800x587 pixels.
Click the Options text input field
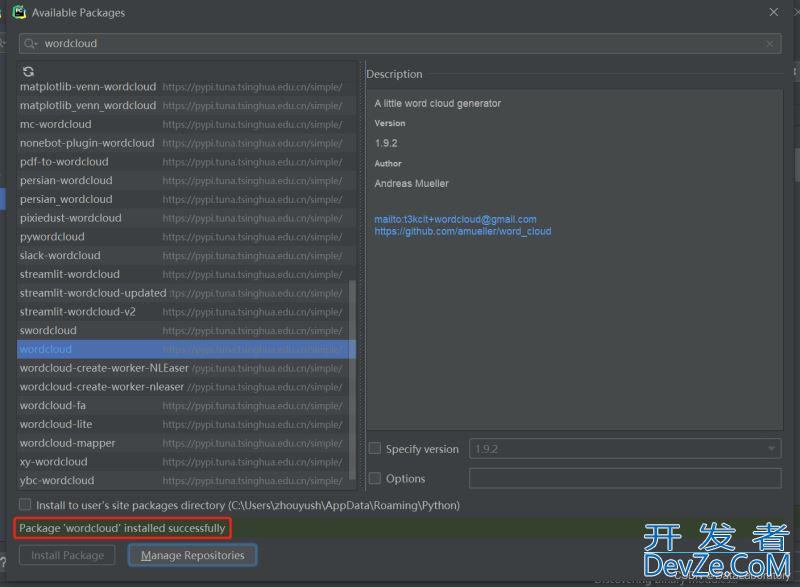click(625, 478)
